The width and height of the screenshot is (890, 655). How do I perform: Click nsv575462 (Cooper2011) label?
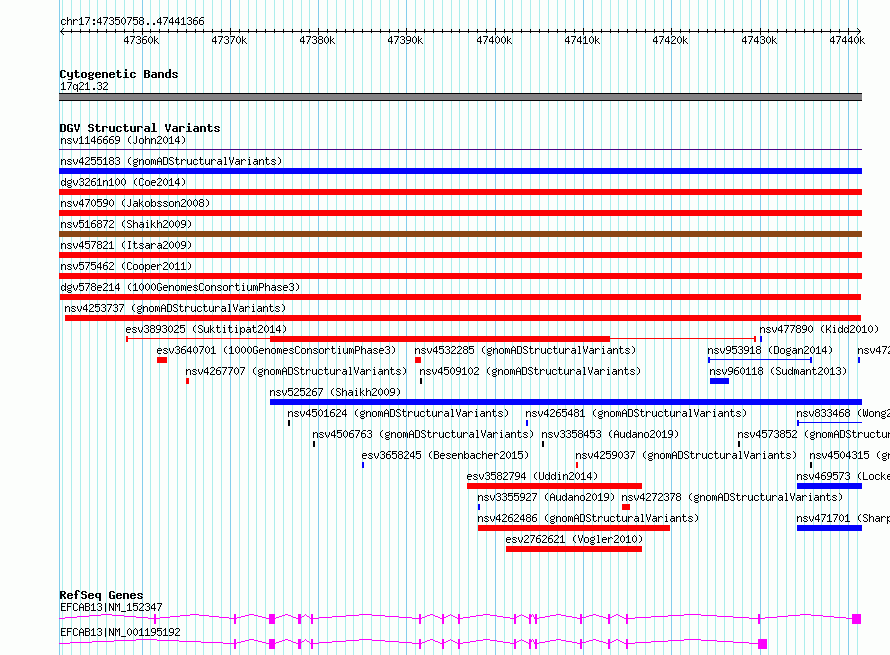pyautogui.click(x=126, y=266)
